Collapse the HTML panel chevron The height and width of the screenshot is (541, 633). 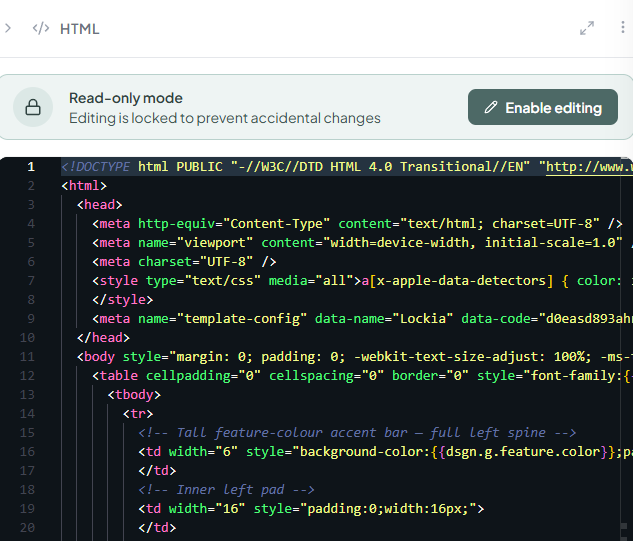coord(8,28)
